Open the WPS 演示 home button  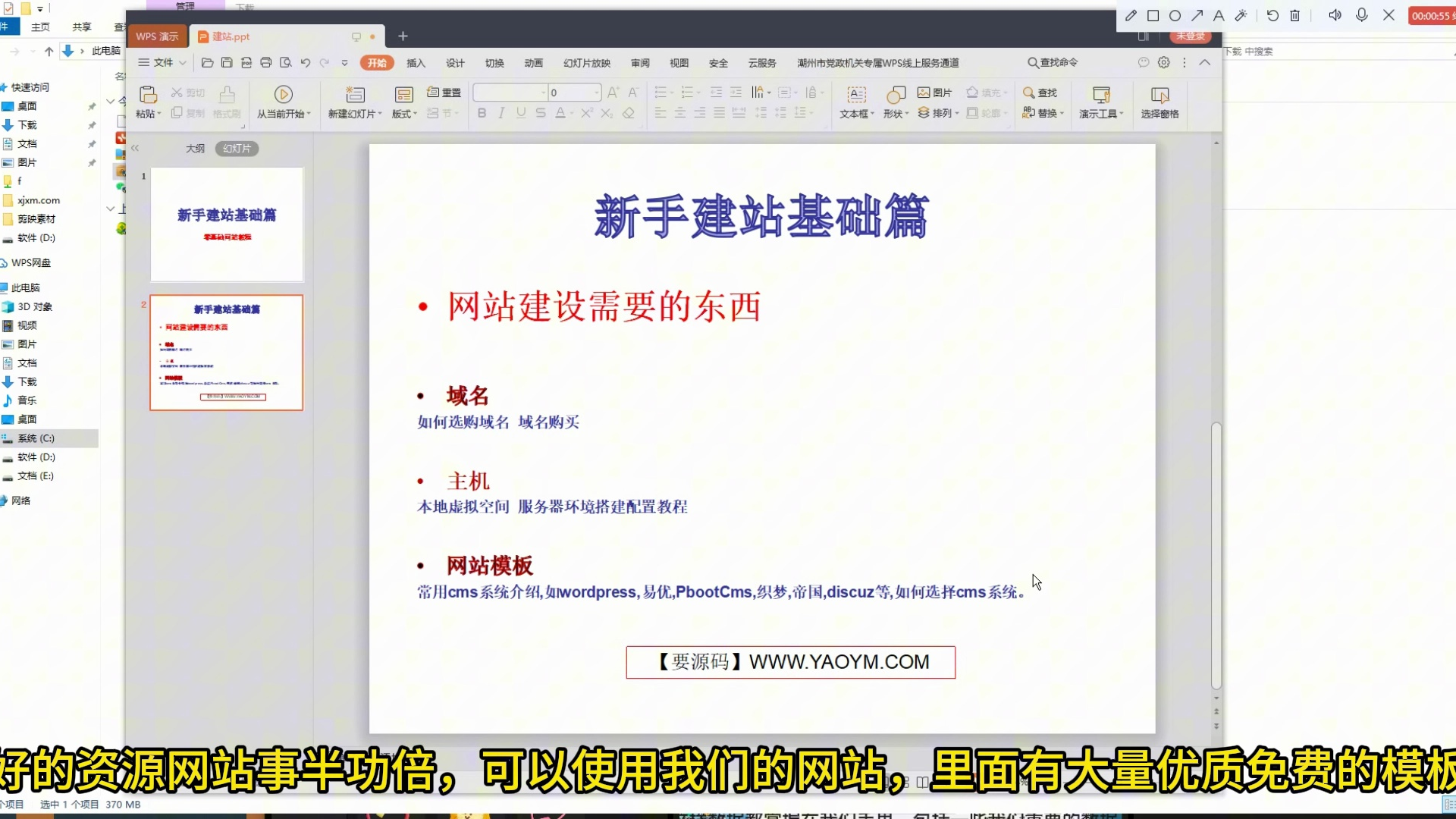[157, 36]
